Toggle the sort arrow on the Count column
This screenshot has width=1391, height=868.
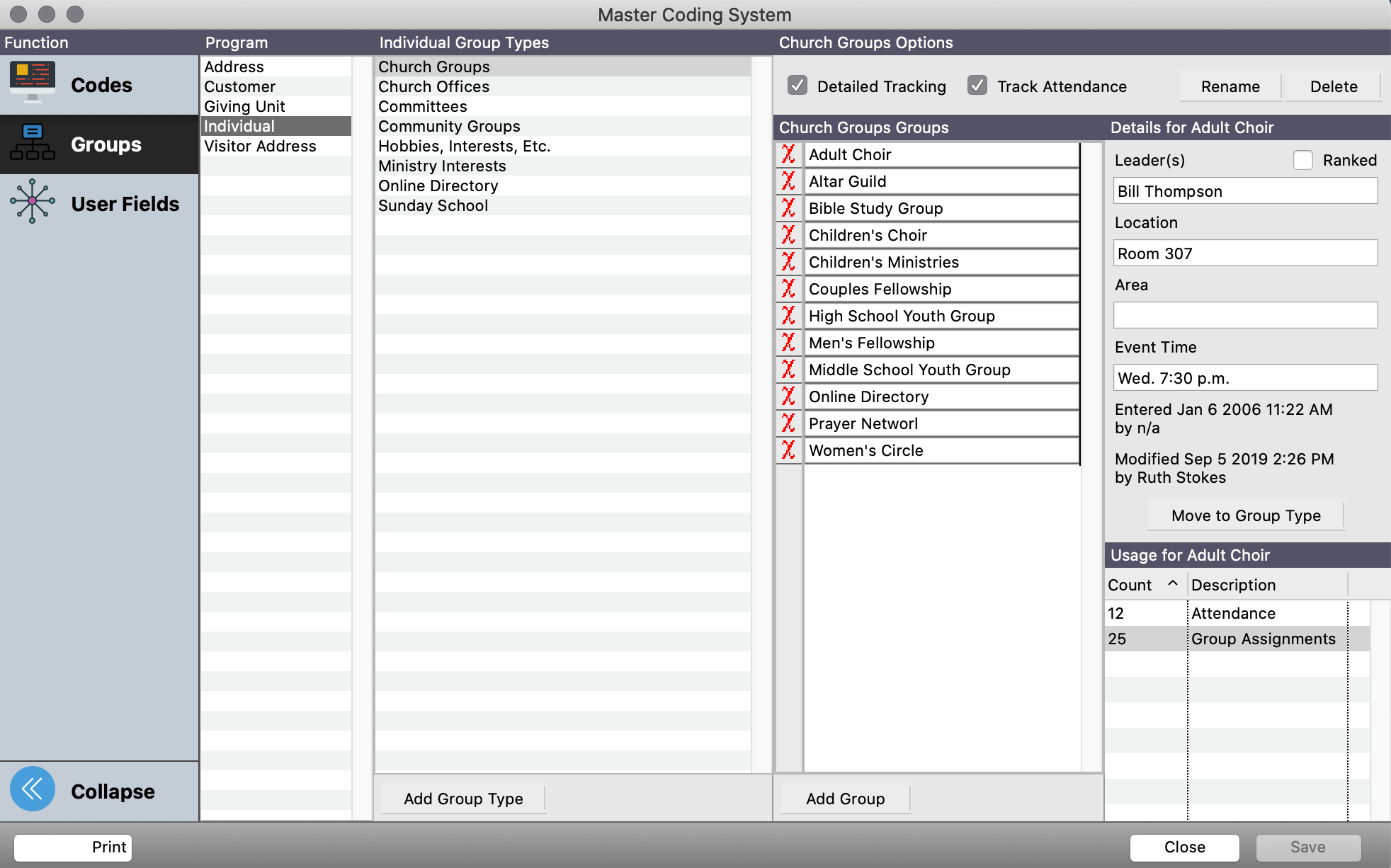coord(1172,584)
